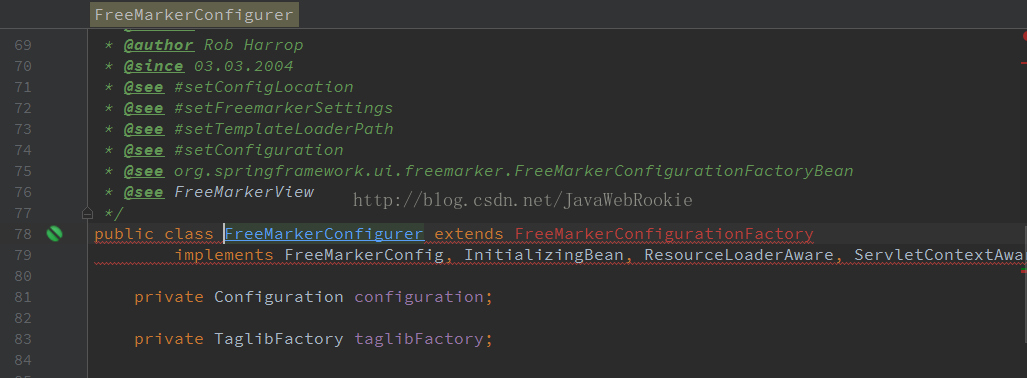Place cursor on taglibFactory field name

(419, 339)
